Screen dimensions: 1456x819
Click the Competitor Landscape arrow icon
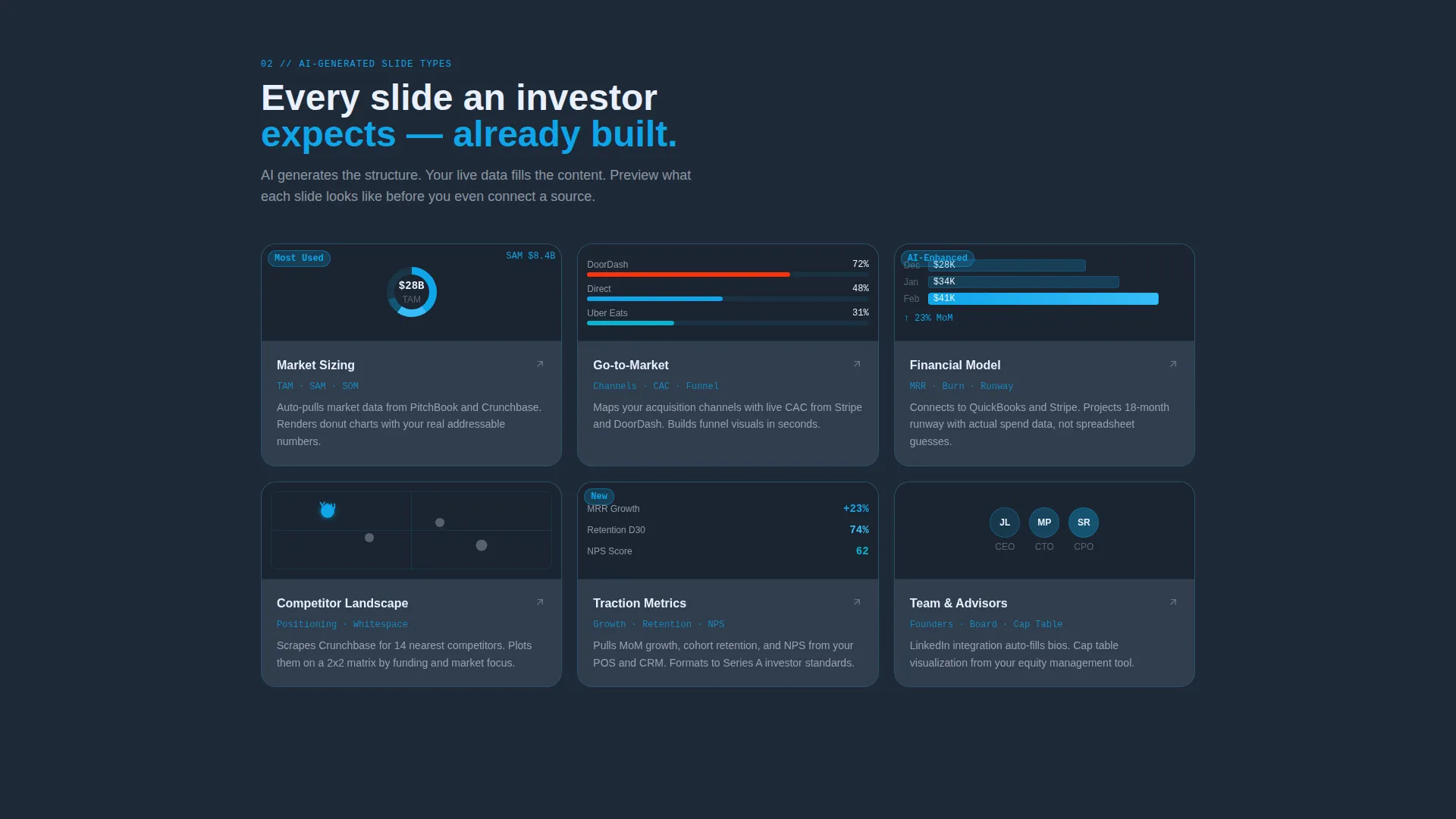tap(540, 602)
